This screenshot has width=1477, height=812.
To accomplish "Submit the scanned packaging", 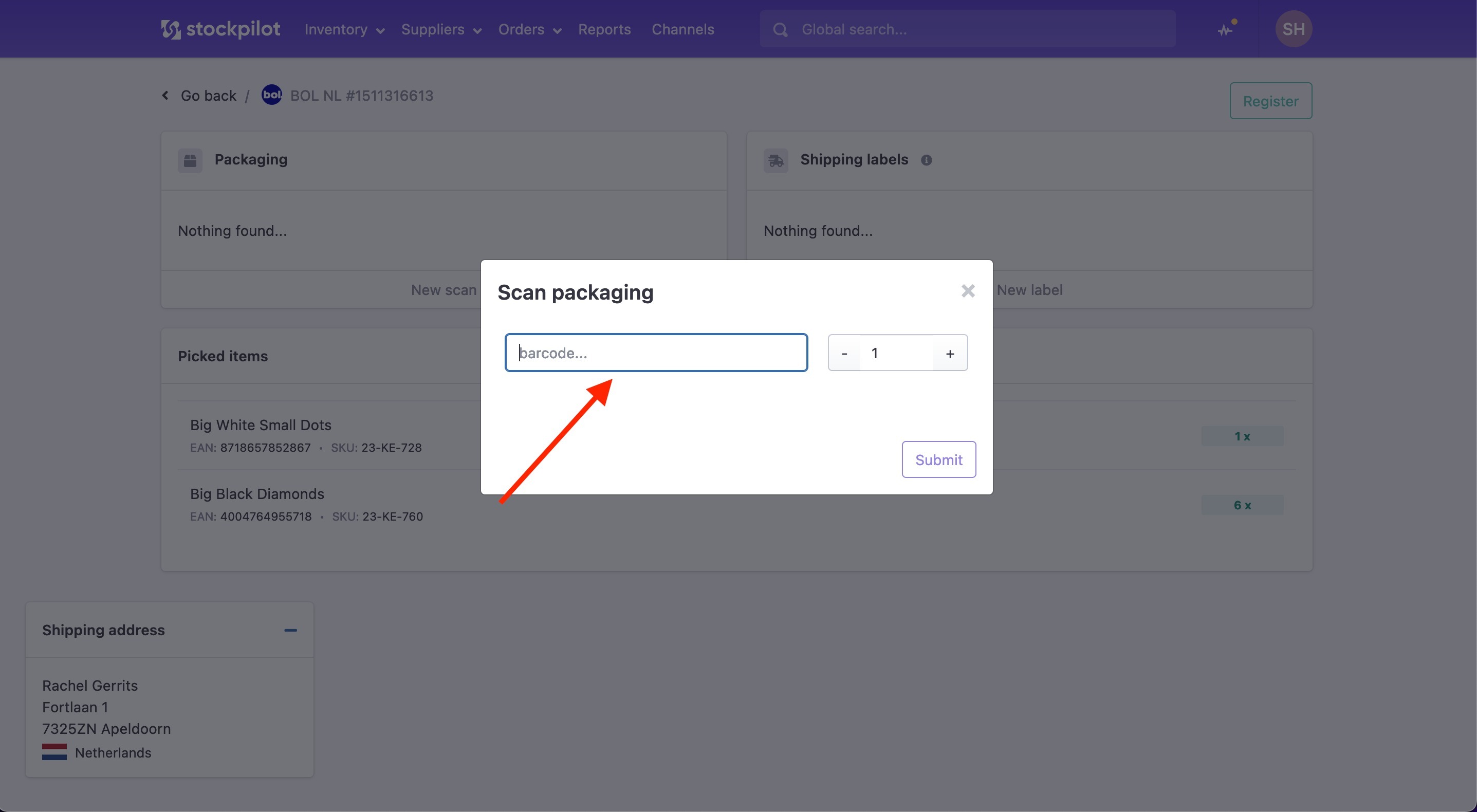I will click(x=938, y=459).
